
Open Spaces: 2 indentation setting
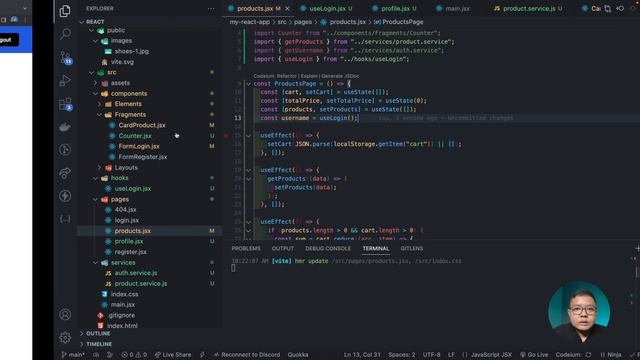pyautogui.click(x=402, y=355)
